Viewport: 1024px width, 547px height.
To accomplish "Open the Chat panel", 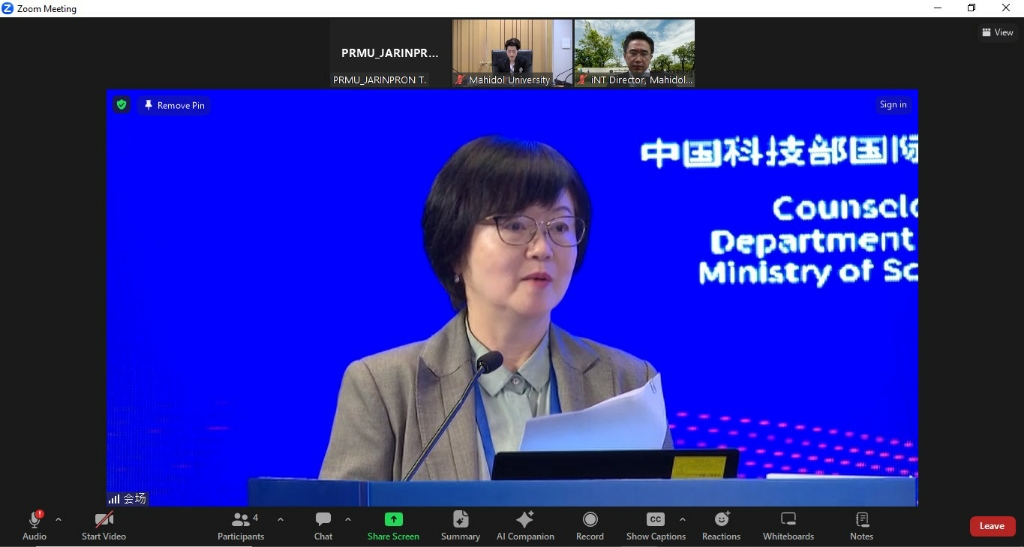I will click(323, 525).
